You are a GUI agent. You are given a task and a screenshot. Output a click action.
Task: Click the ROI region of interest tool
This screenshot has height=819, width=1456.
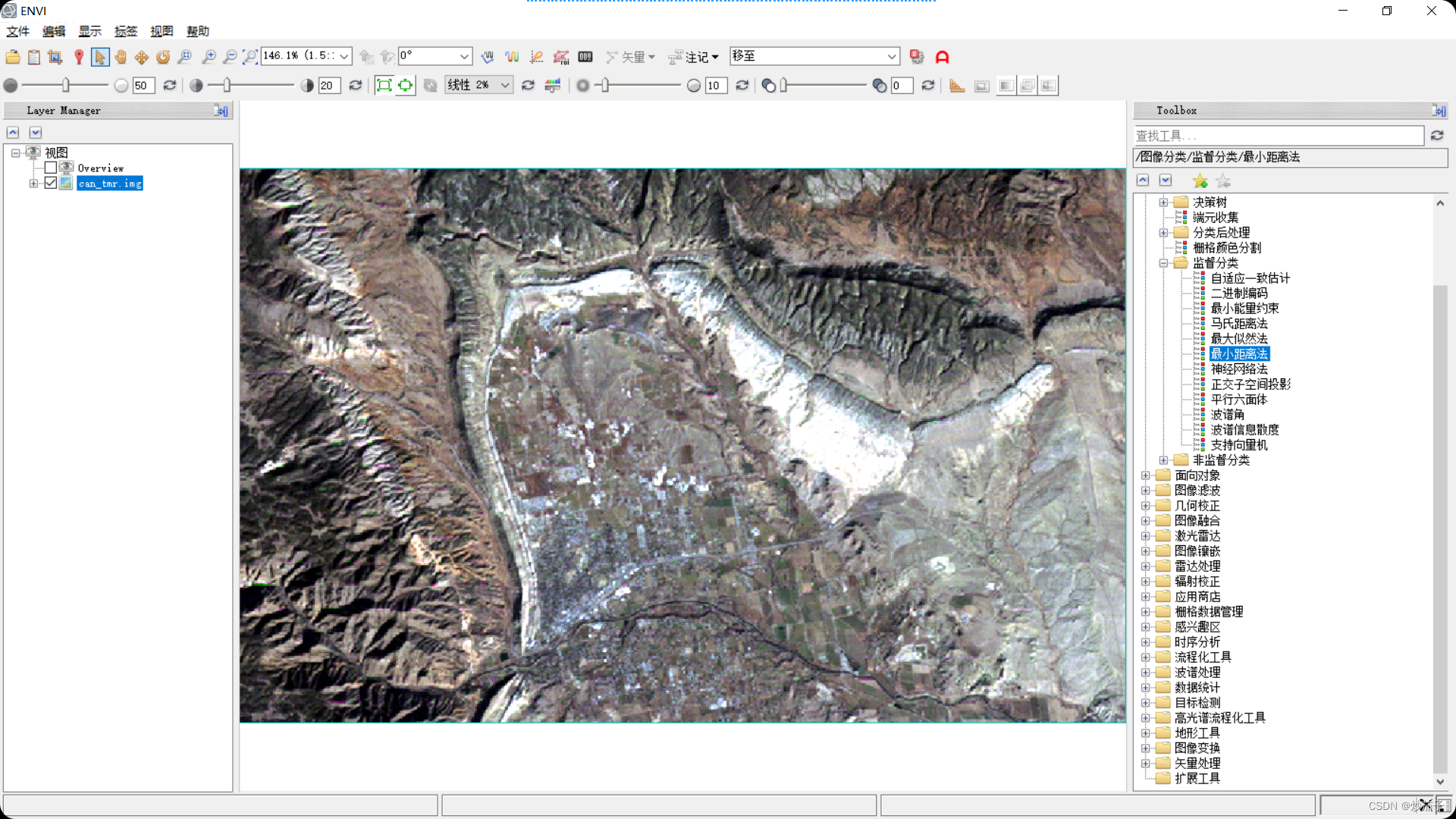point(561,57)
